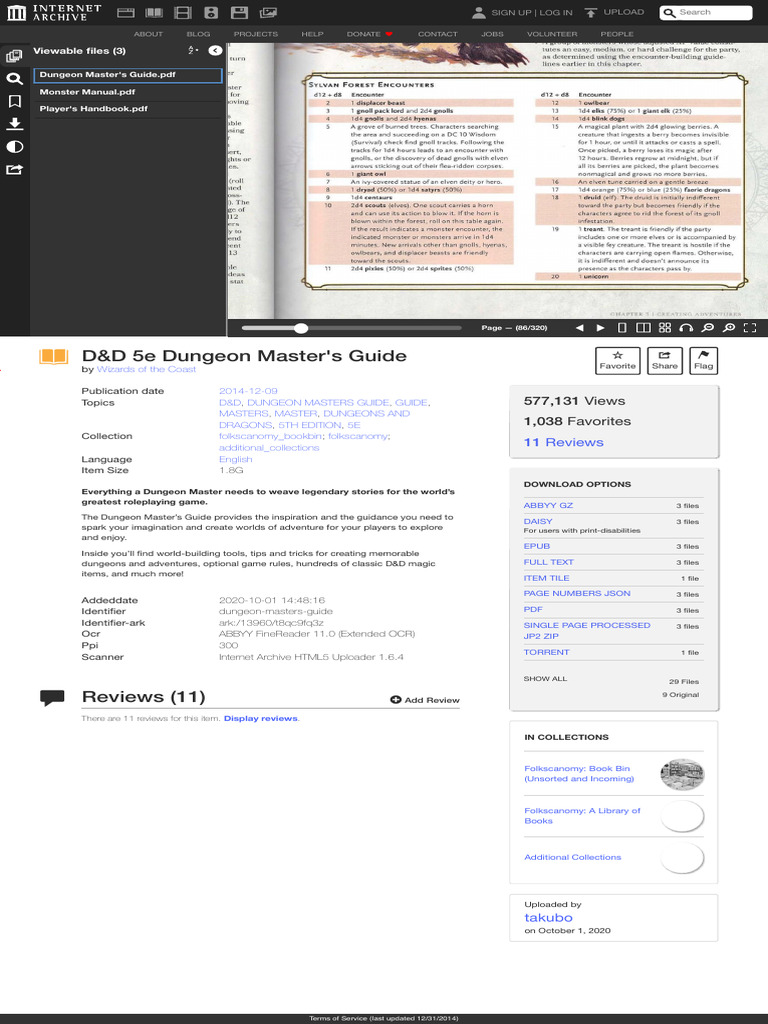
Task: Click the Favorite star button
Action: point(617,360)
